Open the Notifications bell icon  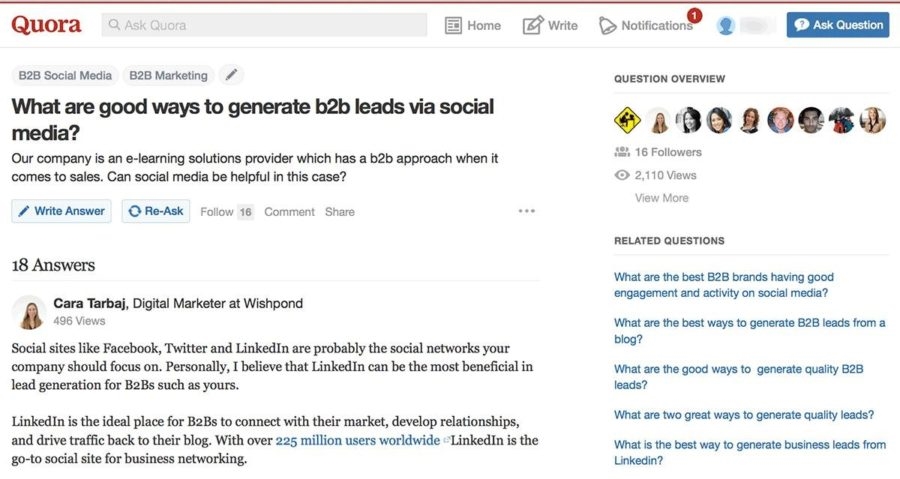(608, 25)
